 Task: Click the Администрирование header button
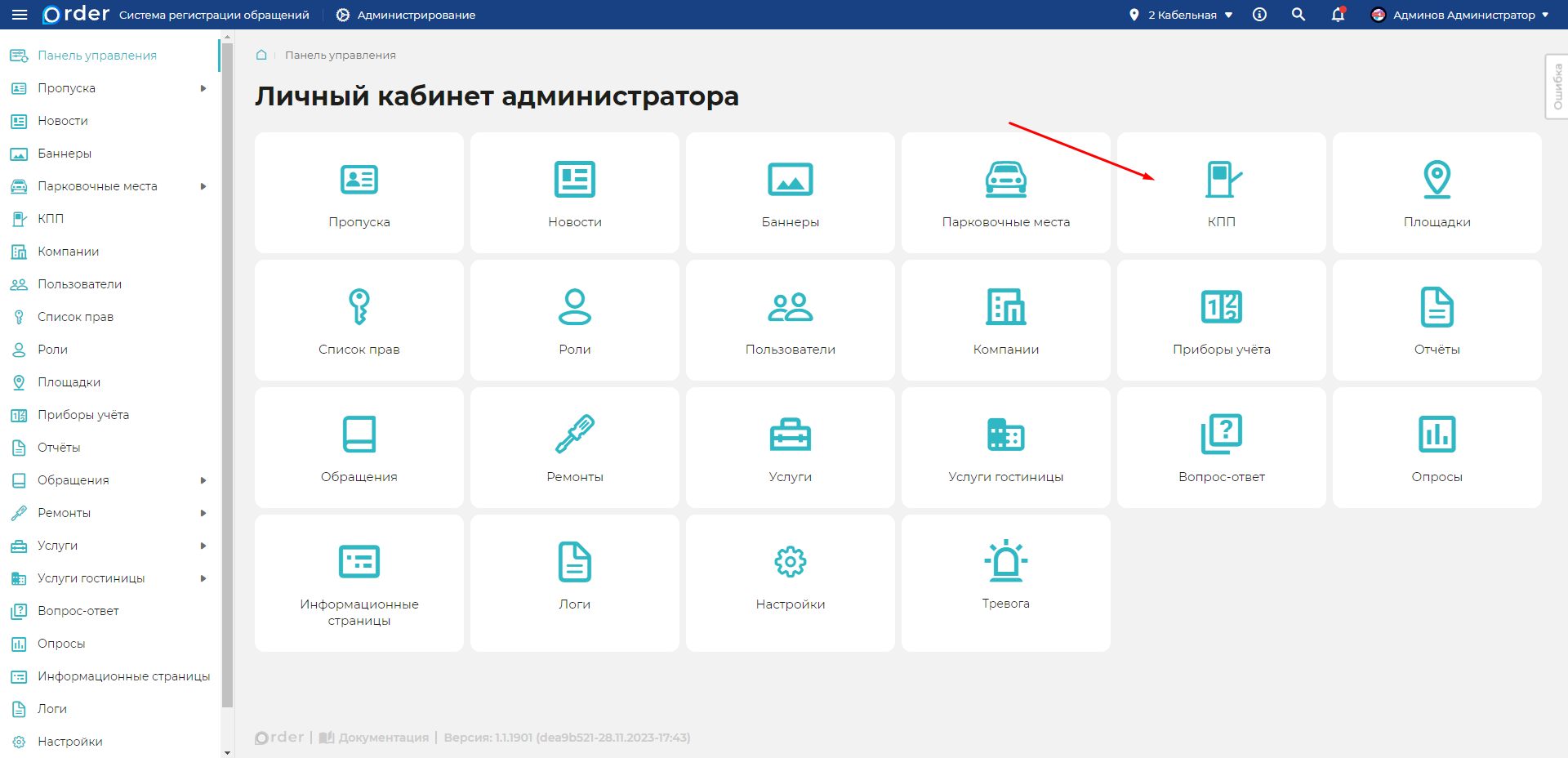point(406,15)
